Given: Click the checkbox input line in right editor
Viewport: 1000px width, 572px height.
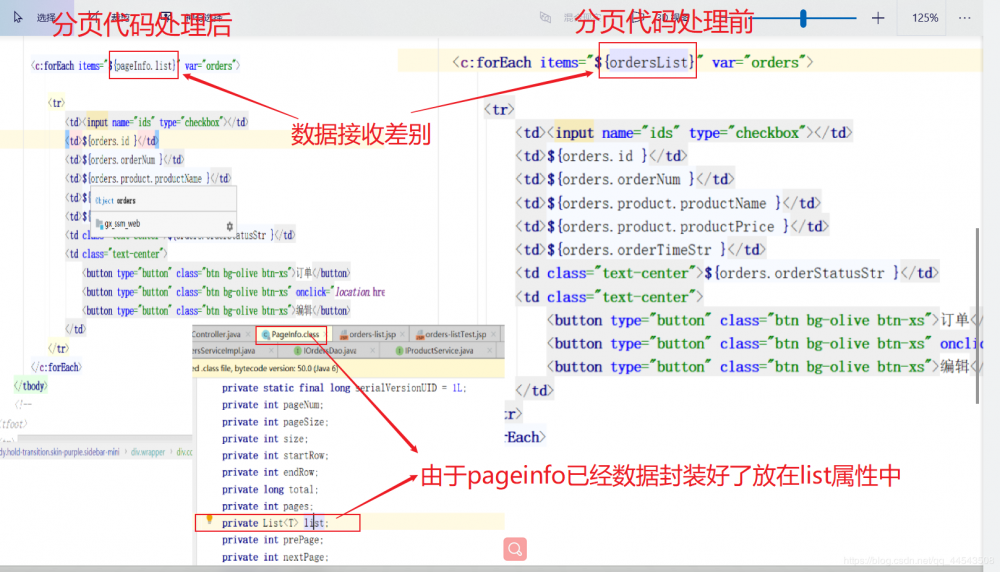Looking at the screenshot, I should click(x=684, y=133).
